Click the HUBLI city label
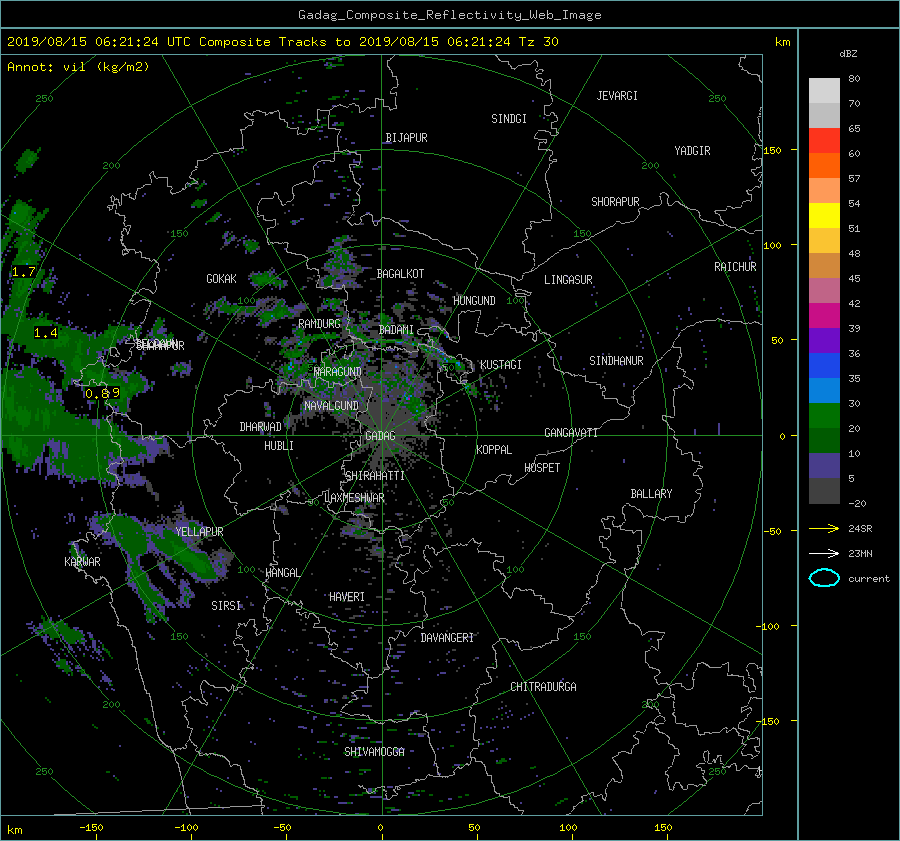This screenshot has width=900, height=841. coord(278,446)
